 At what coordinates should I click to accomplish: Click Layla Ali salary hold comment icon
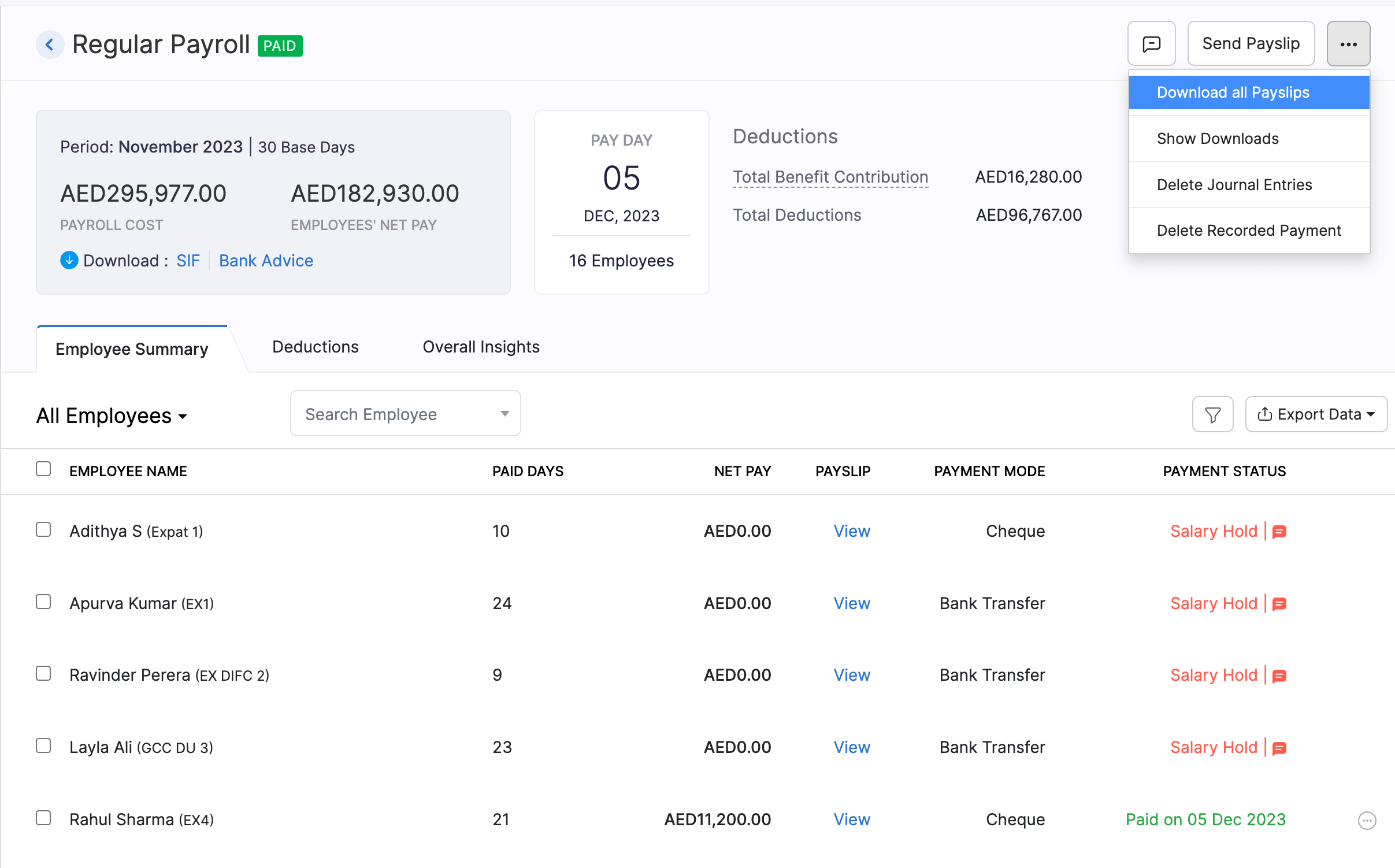(1279, 748)
